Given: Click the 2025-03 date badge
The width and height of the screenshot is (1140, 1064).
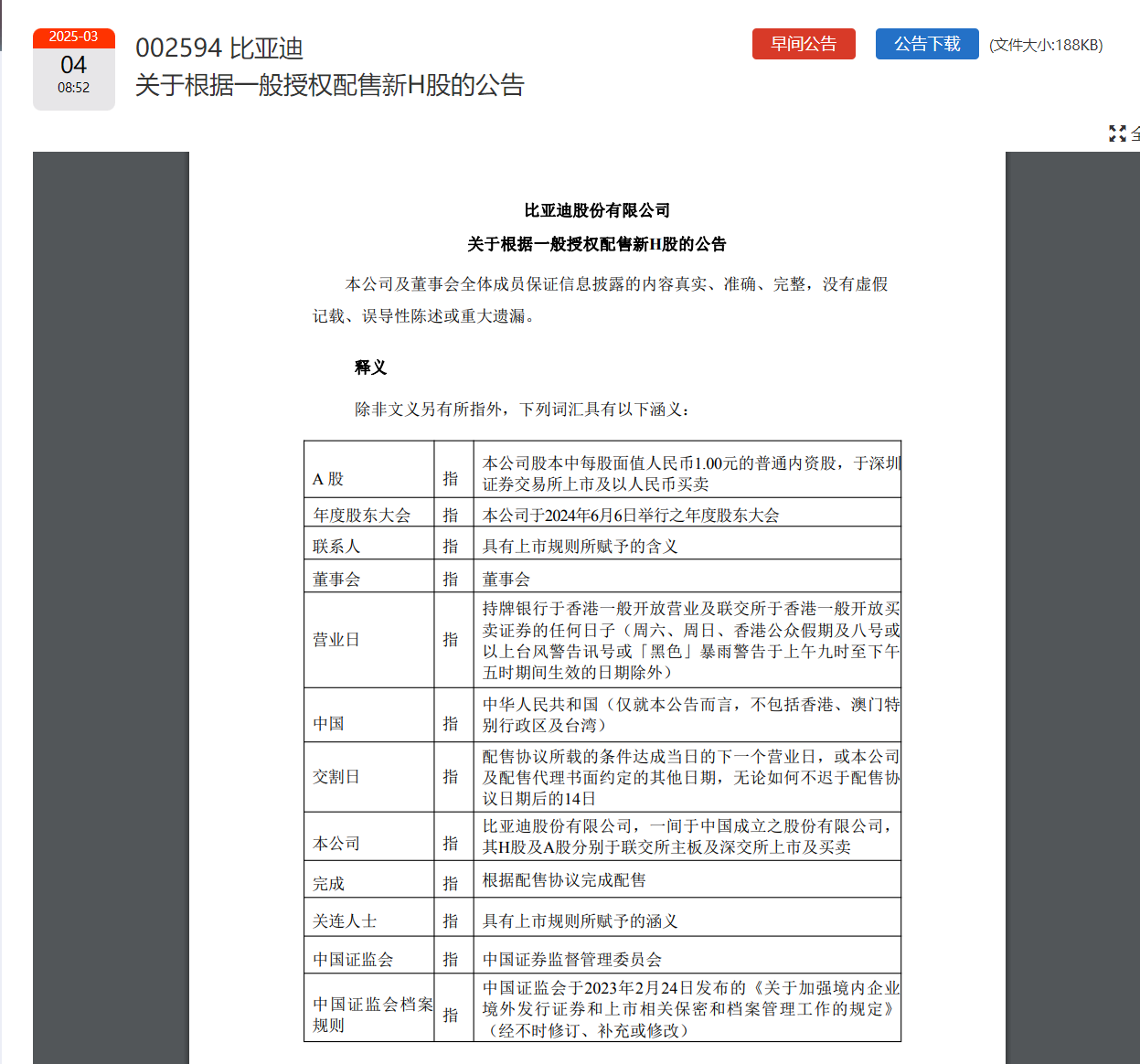Looking at the screenshot, I should pyautogui.click(x=74, y=37).
